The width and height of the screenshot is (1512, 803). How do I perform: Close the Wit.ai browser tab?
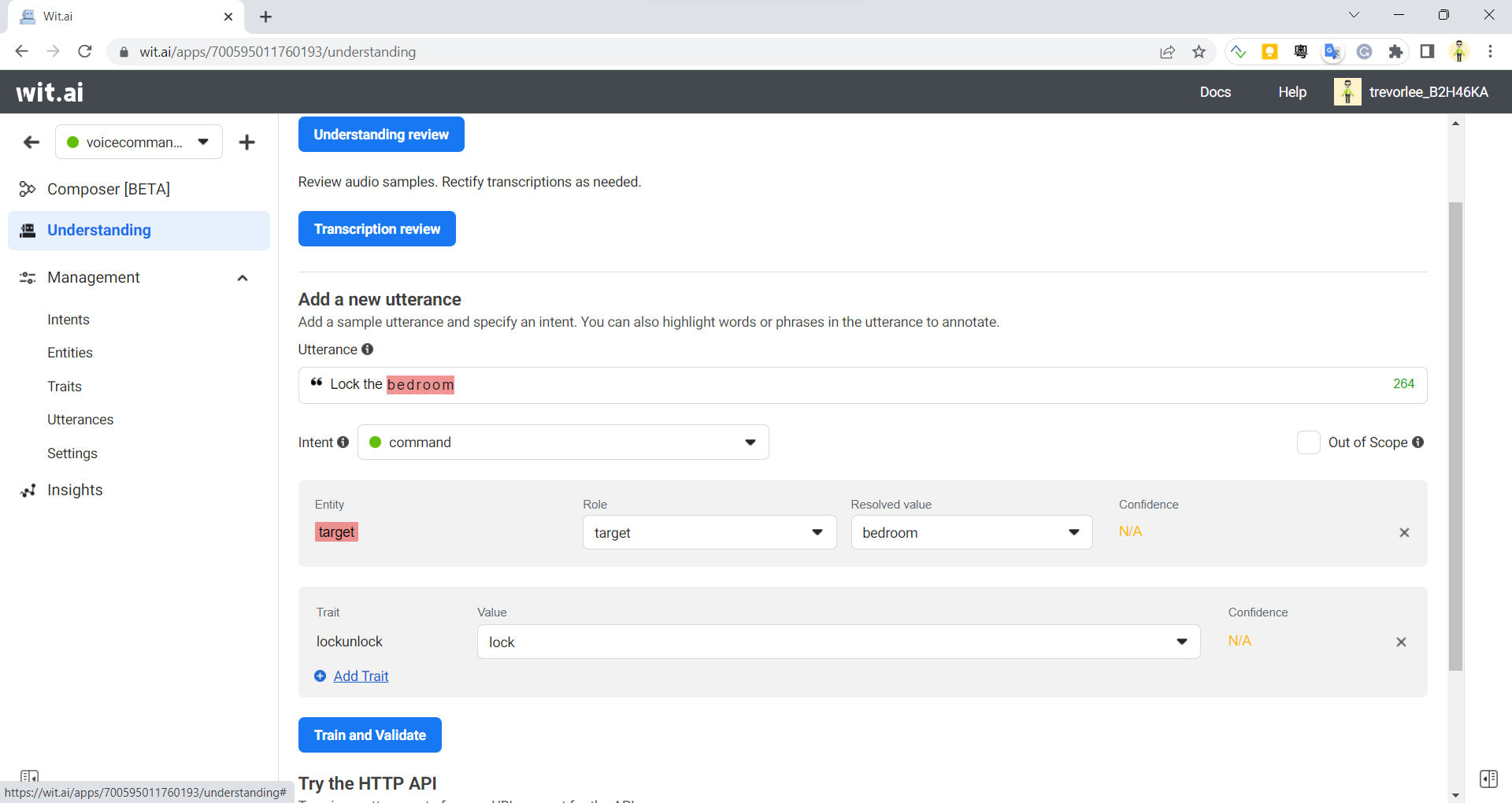[x=228, y=17]
